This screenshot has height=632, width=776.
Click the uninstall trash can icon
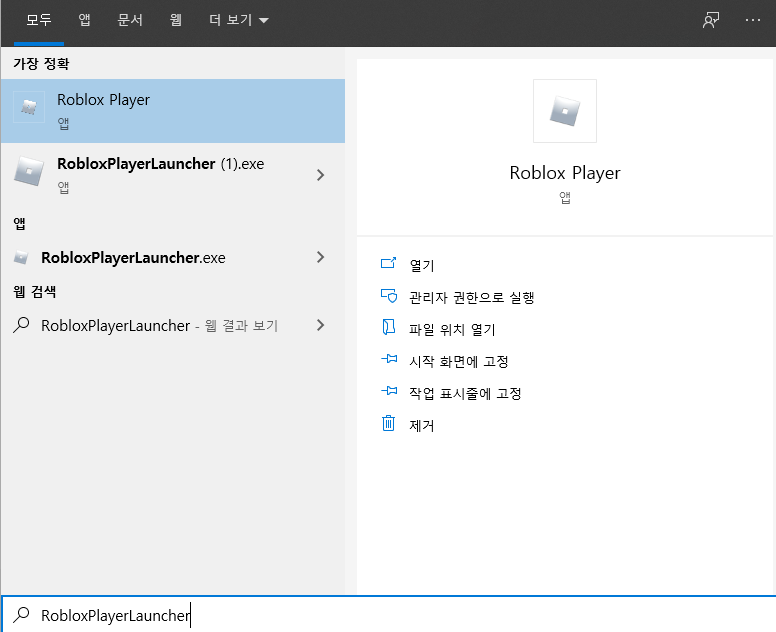[x=388, y=423]
